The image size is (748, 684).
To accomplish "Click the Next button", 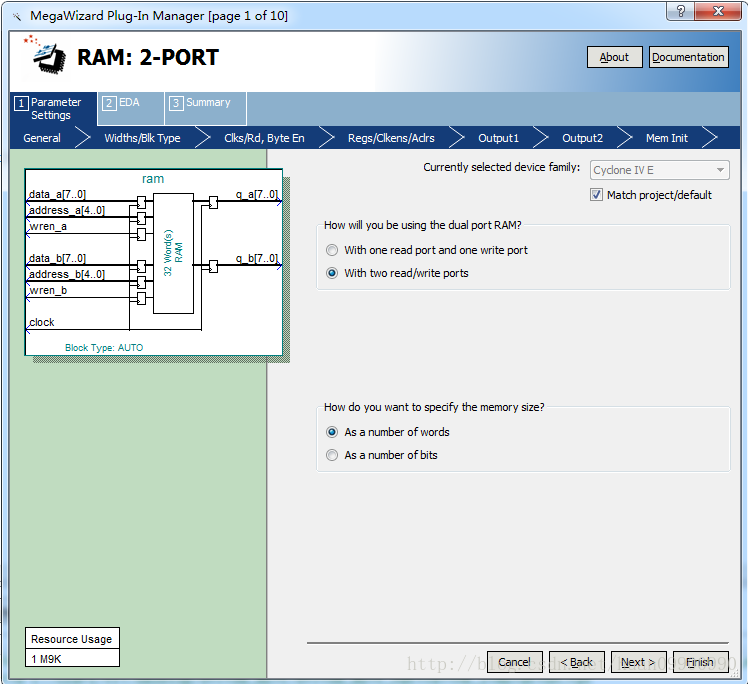I will [x=639, y=662].
